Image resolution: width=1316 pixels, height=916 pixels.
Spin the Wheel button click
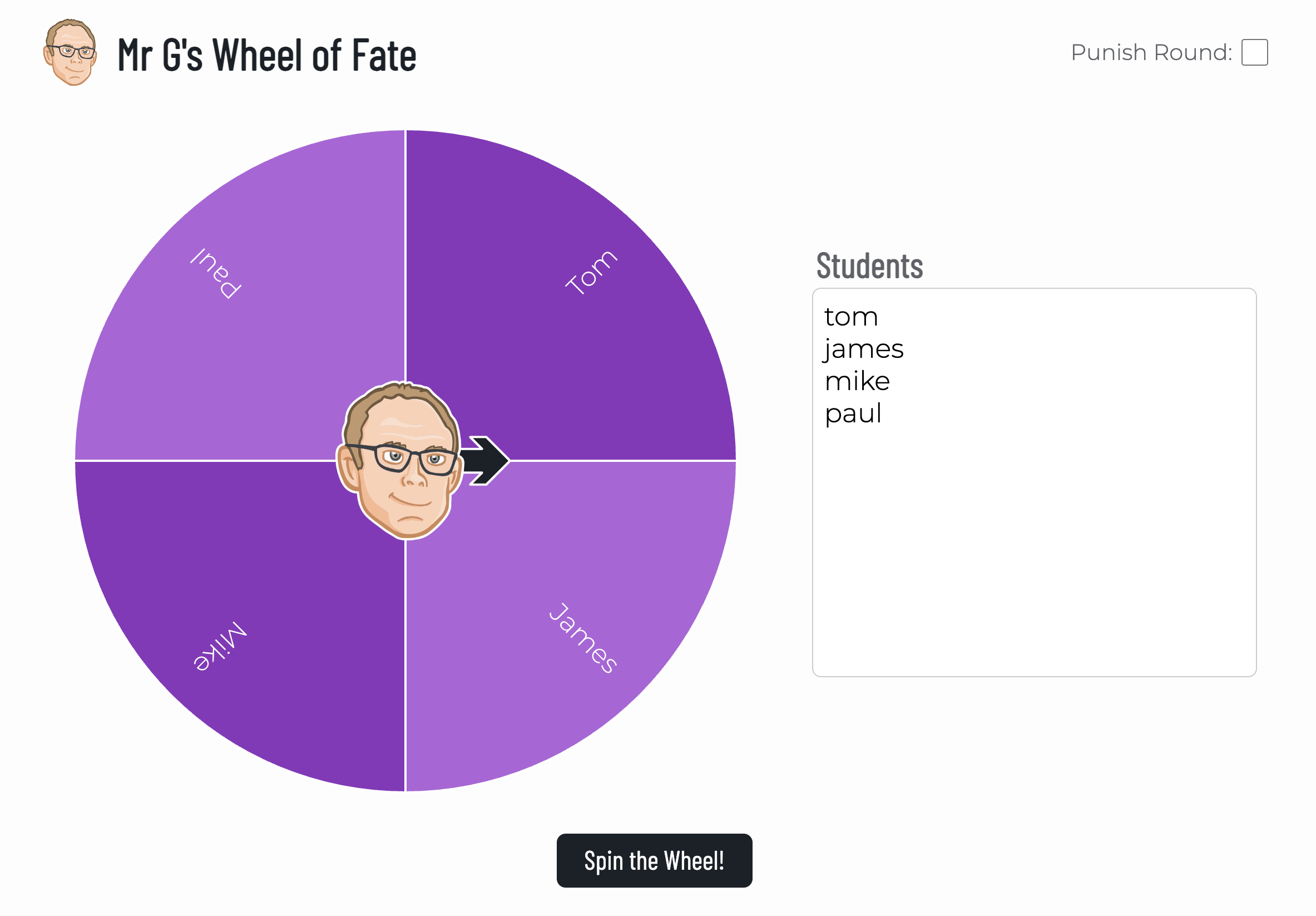pyautogui.click(x=654, y=860)
